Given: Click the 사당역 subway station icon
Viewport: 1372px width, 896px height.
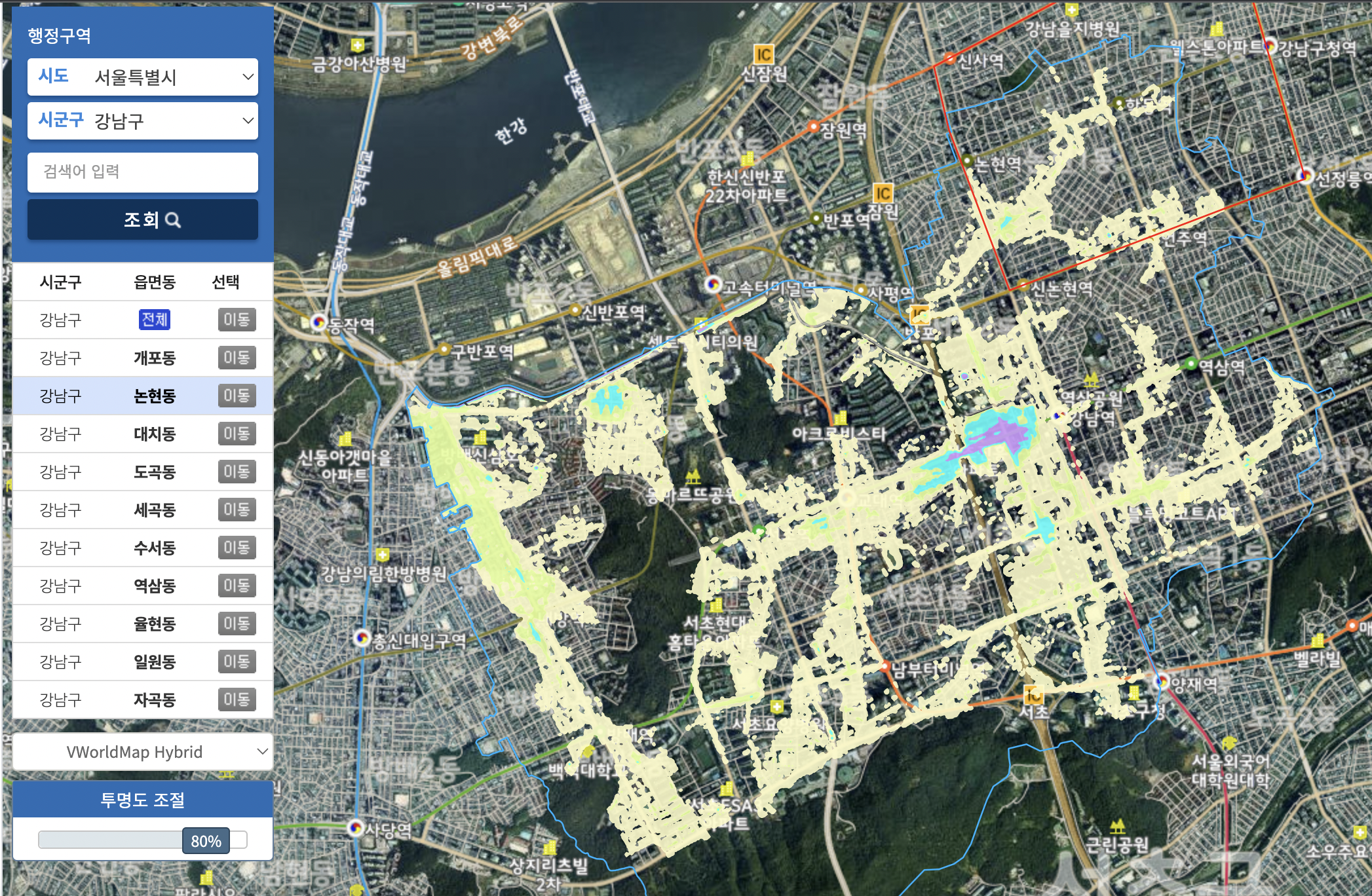Looking at the screenshot, I should click(356, 827).
